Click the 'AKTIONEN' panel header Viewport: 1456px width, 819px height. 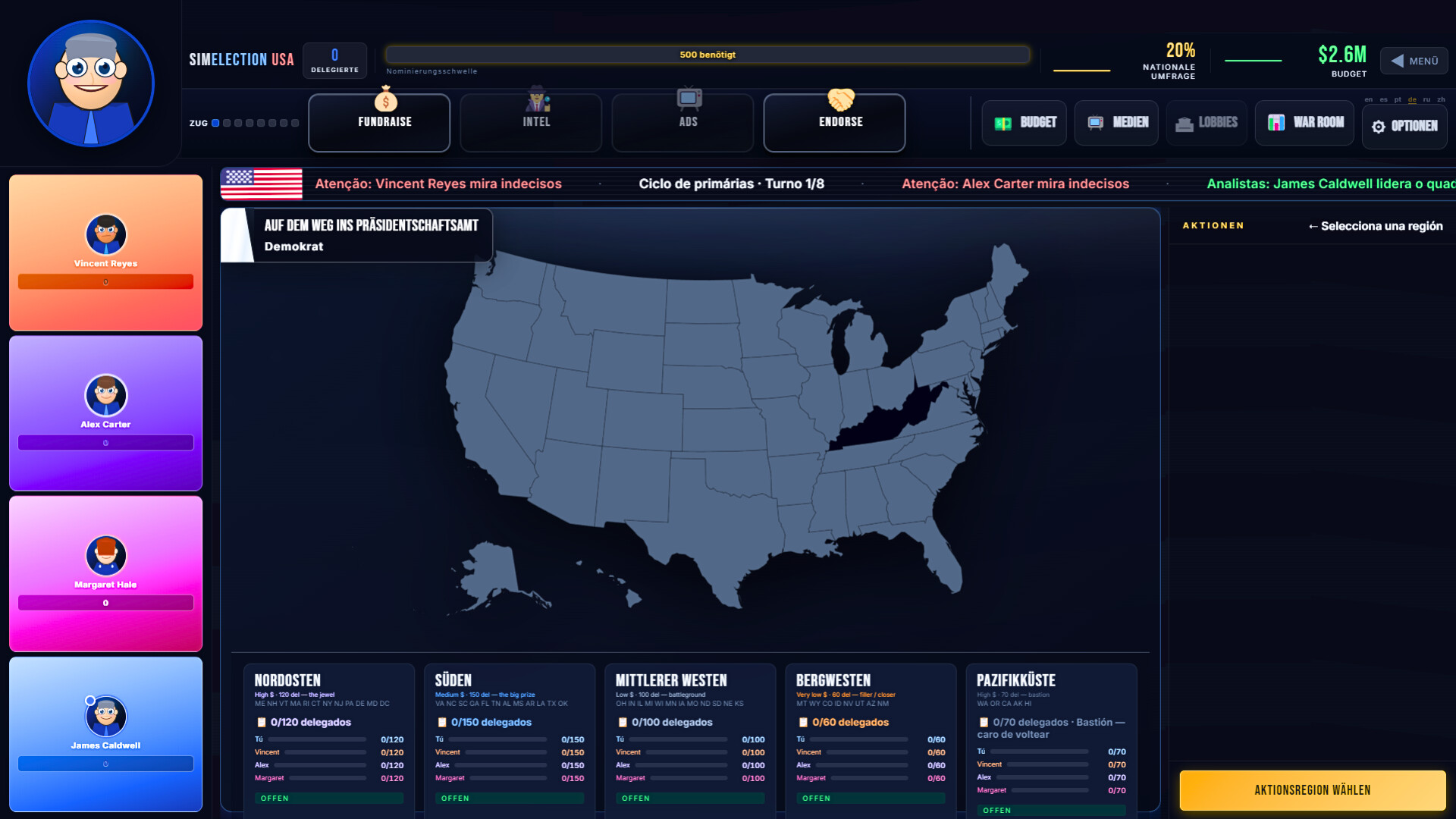(x=1213, y=226)
